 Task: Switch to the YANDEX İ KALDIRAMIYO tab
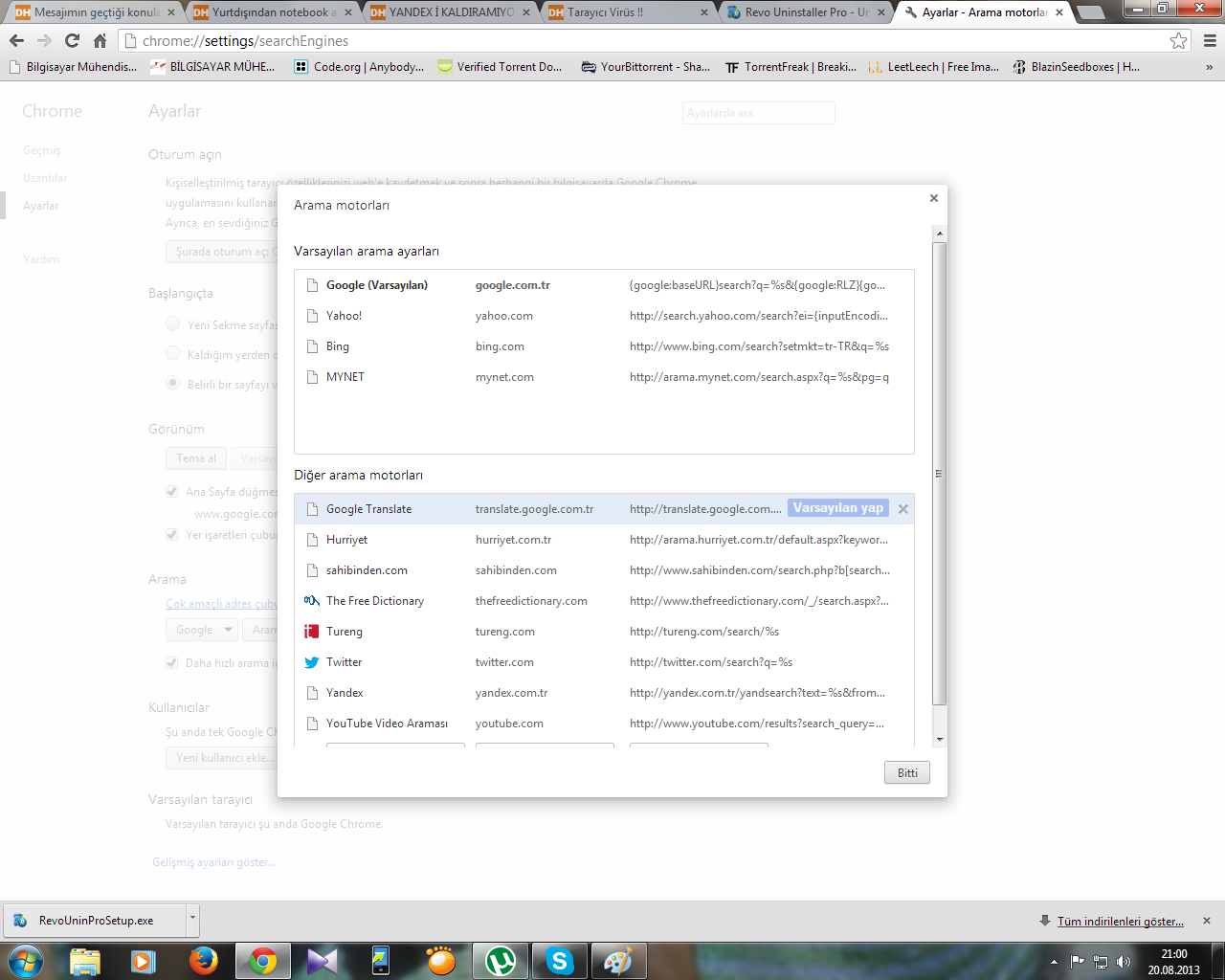(448, 12)
